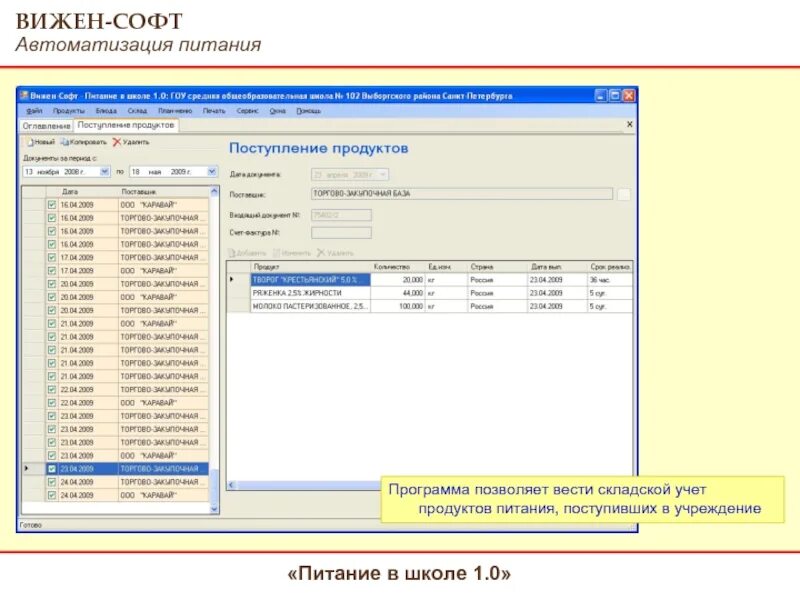The image size is (800, 600).
Task: Toggle checkbox of 24.04.2009 ТОРГОВО-ЗАКУПОЧНАЯ row
Action: [52, 482]
